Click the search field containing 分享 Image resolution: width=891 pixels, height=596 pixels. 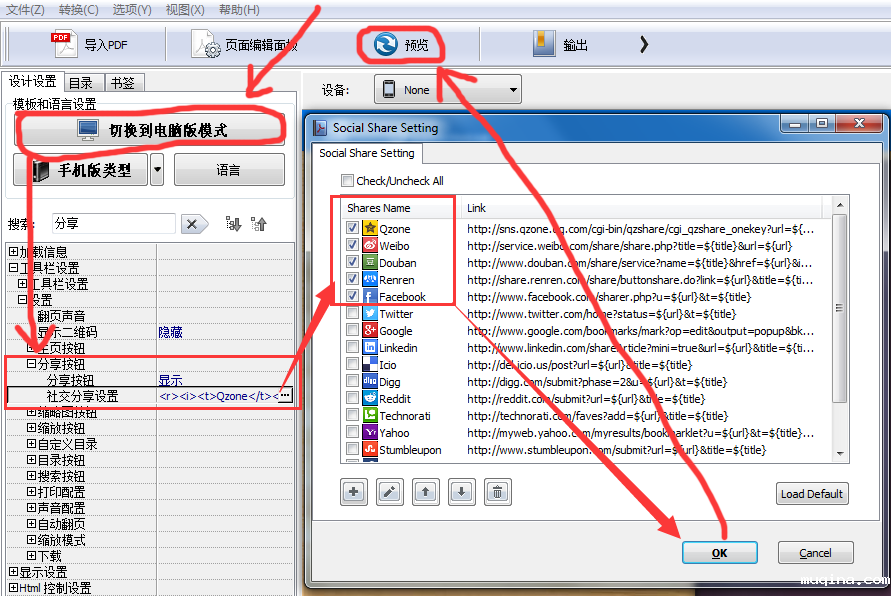113,224
